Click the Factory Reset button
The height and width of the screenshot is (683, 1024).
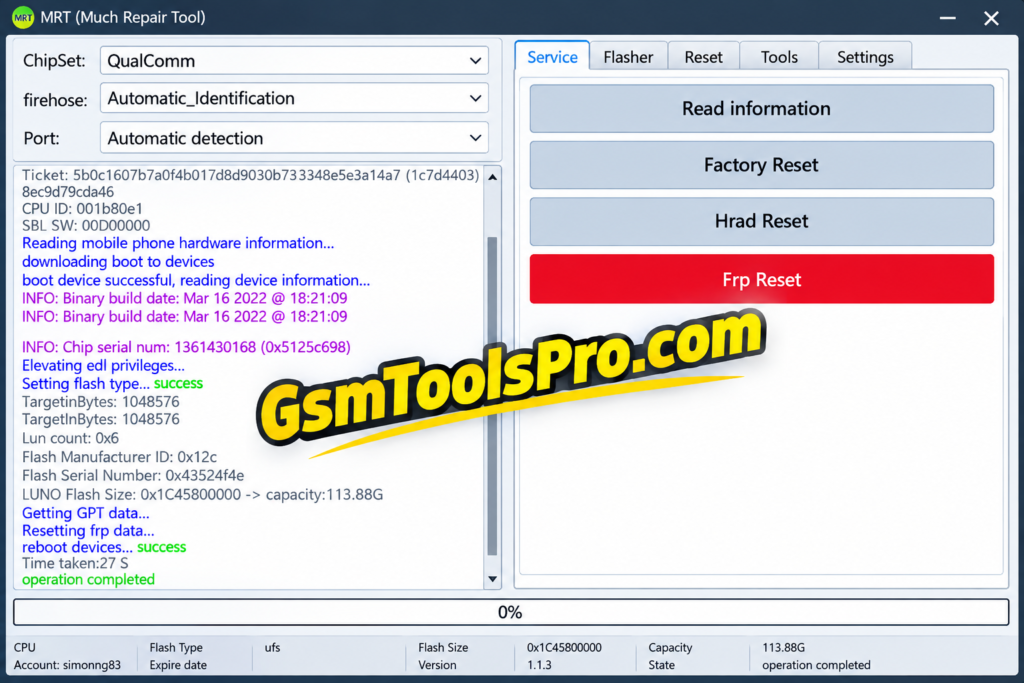761,165
